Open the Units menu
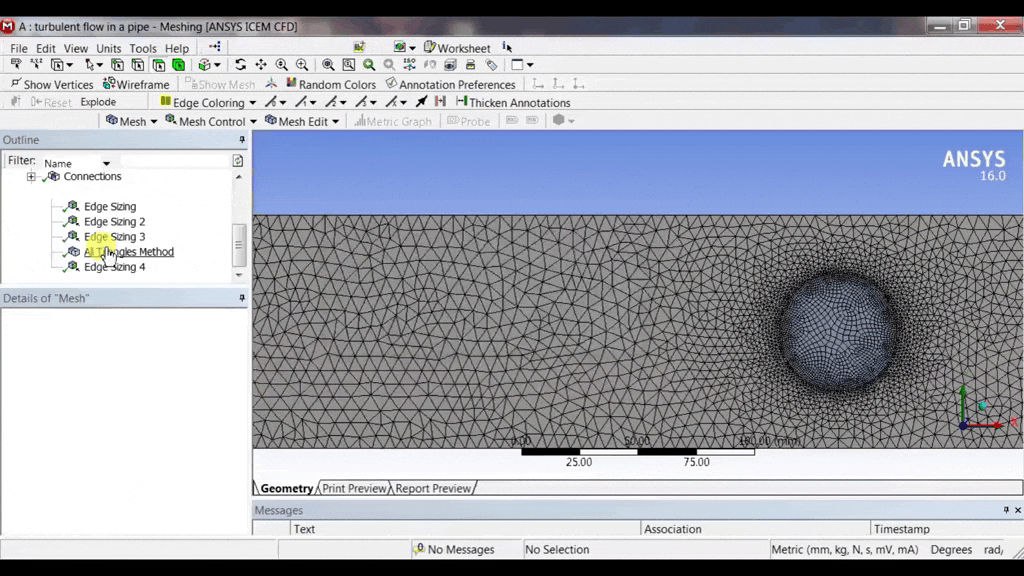Viewport: 1024px width, 576px height. click(108, 48)
